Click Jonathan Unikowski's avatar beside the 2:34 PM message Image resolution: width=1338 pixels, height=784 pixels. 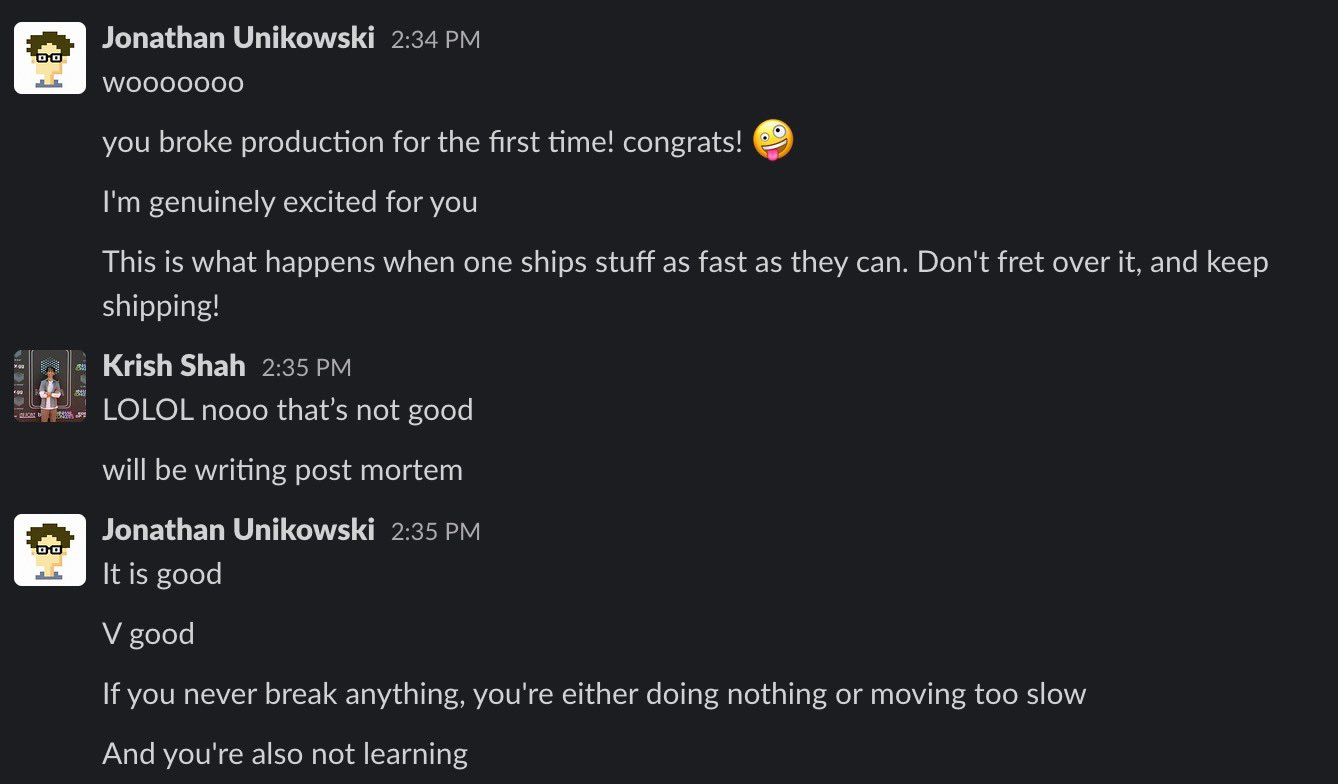click(x=49, y=58)
